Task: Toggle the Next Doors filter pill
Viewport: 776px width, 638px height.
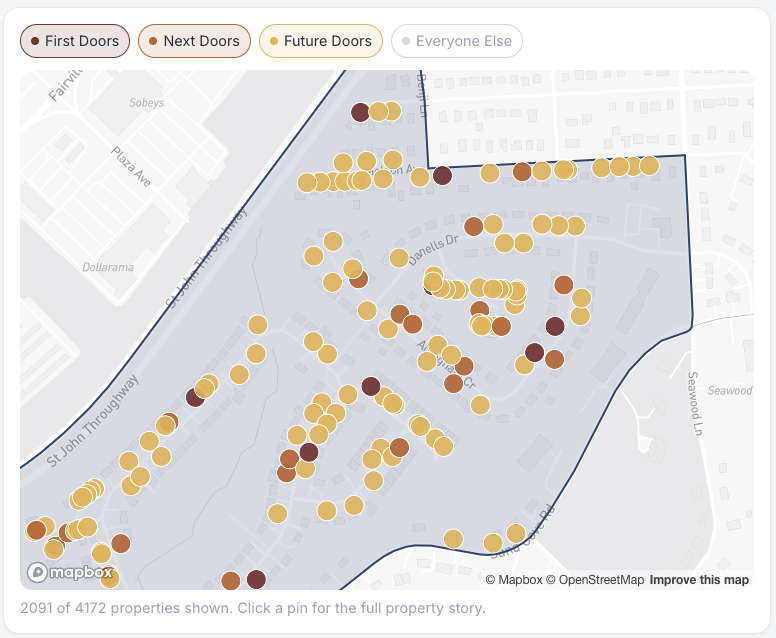Action: pyautogui.click(x=194, y=41)
